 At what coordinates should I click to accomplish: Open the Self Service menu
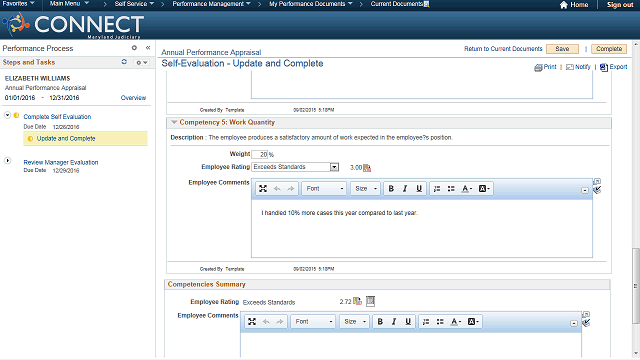pyautogui.click(x=134, y=4)
